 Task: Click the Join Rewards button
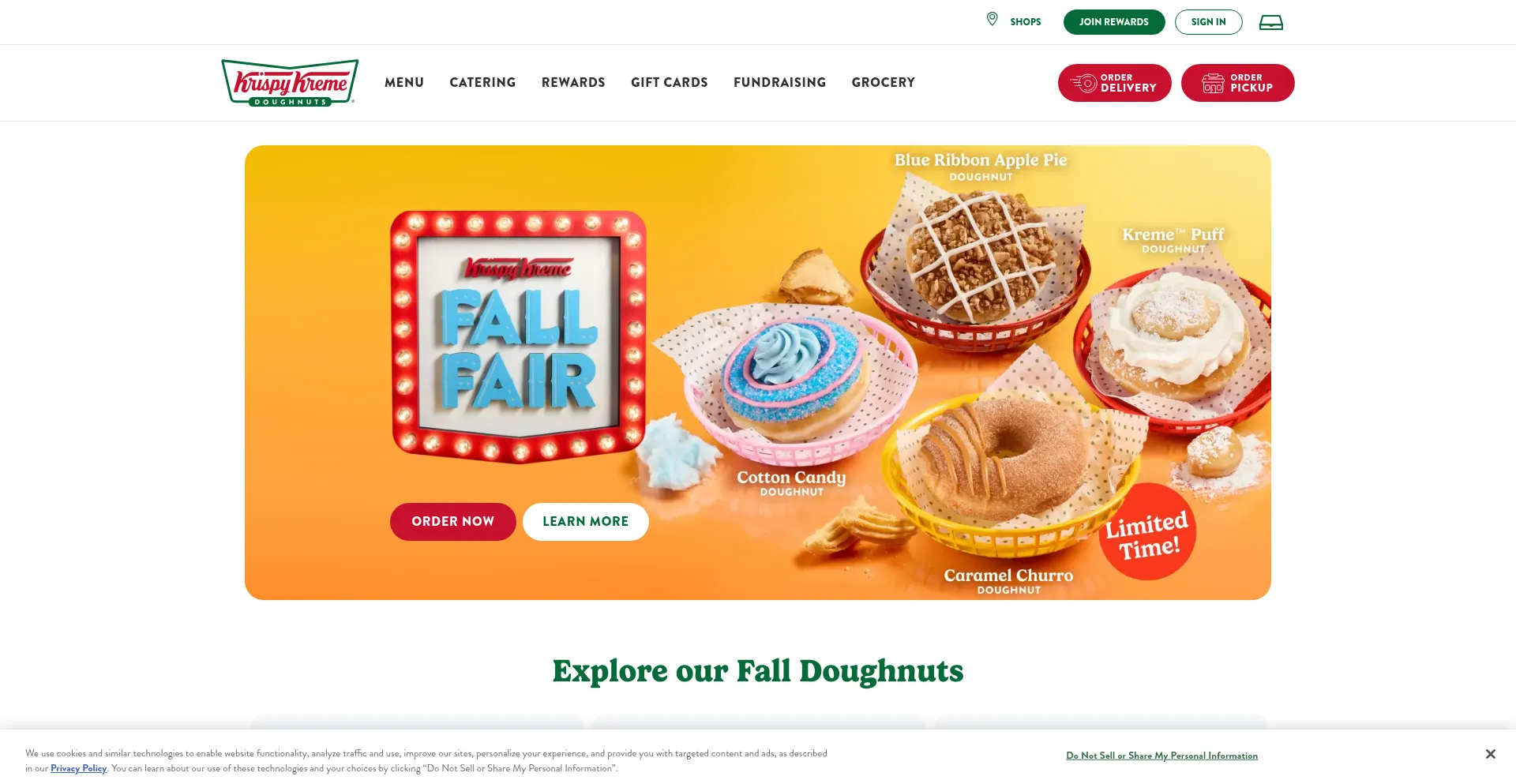[1114, 22]
